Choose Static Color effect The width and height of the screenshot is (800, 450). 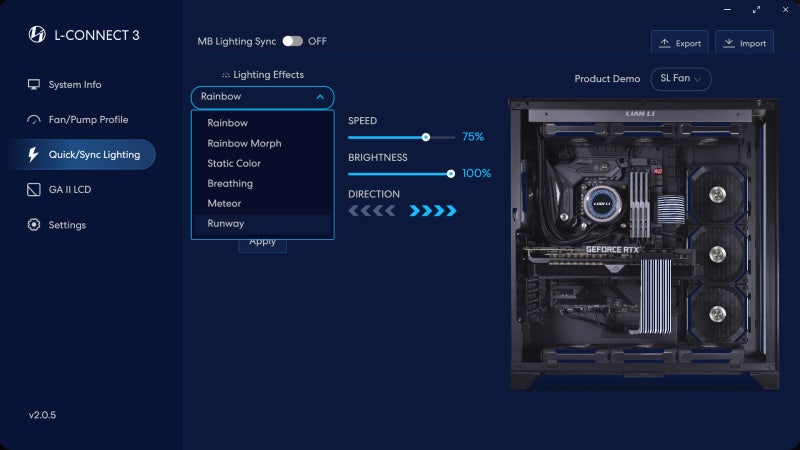[x=263, y=163]
